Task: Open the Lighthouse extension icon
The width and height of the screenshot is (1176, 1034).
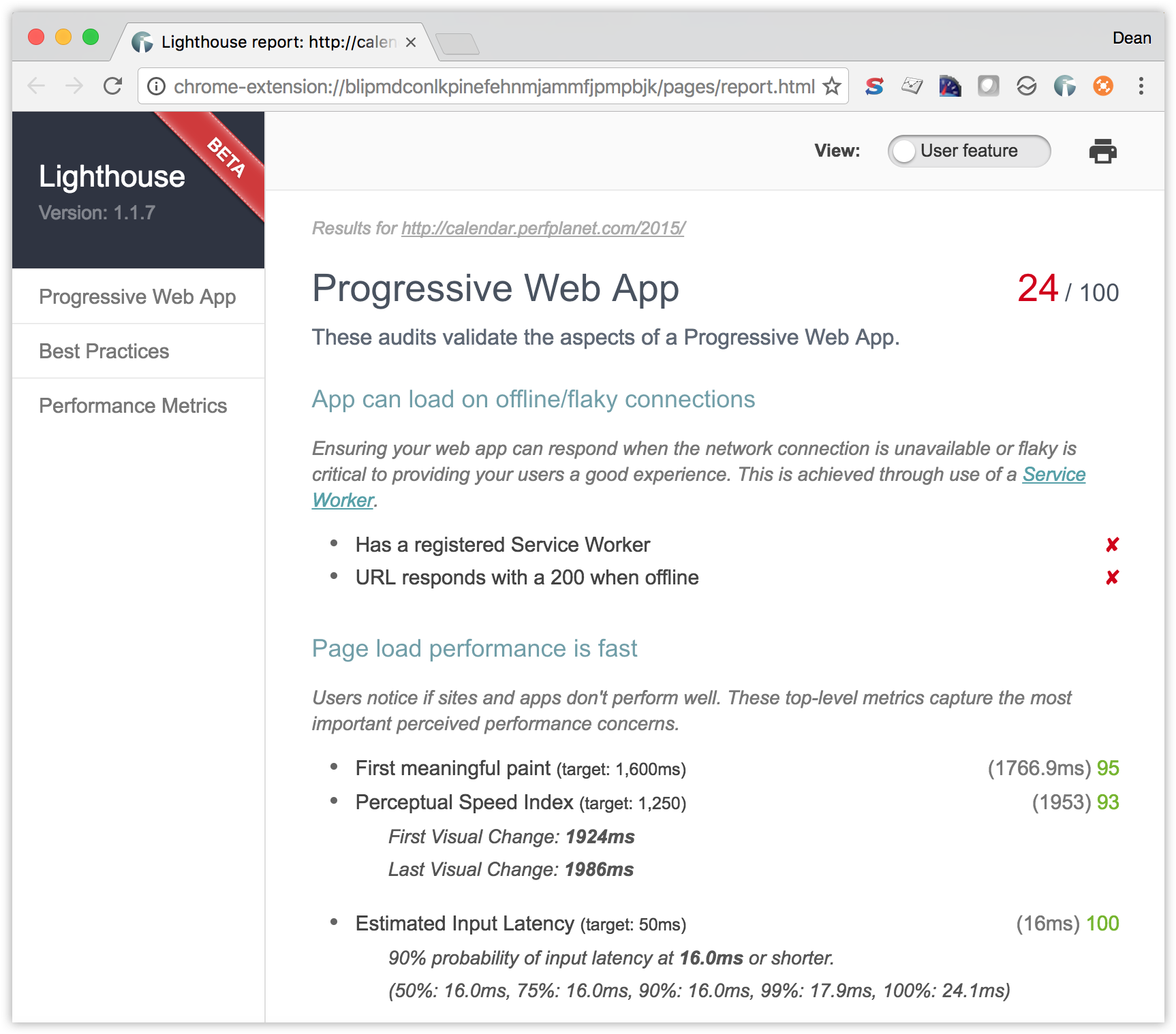Action: [x=1064, y=87]
